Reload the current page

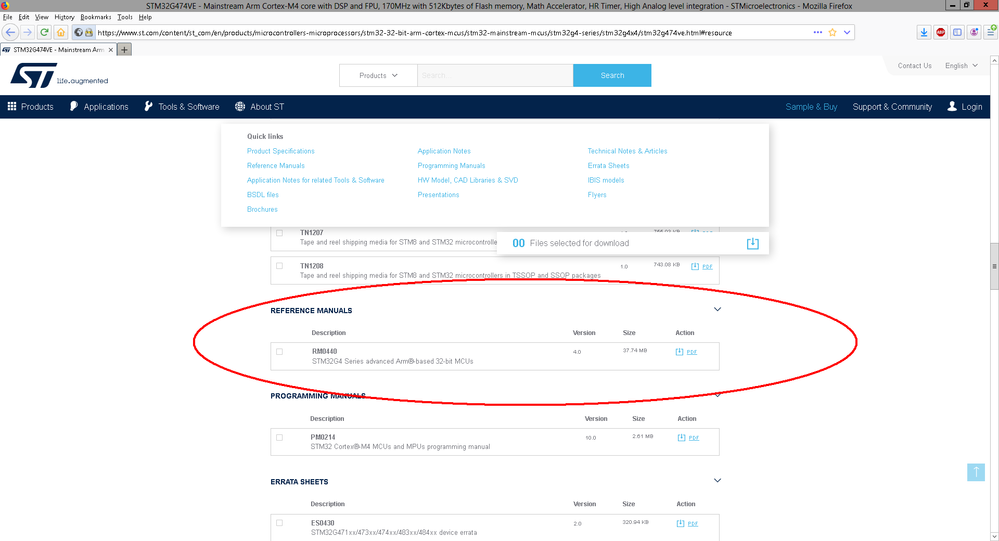[44, 32]
